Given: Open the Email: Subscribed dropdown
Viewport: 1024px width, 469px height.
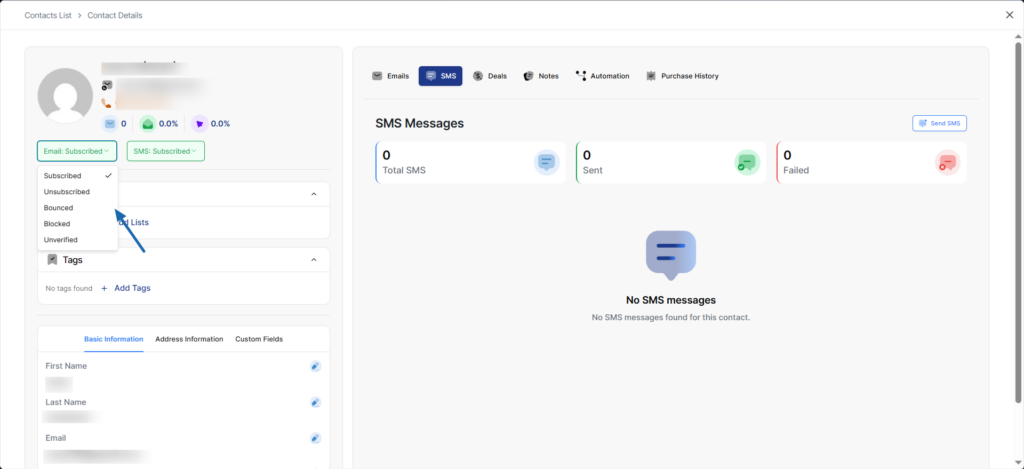Looking at the screenshot, I should (77, 151).
